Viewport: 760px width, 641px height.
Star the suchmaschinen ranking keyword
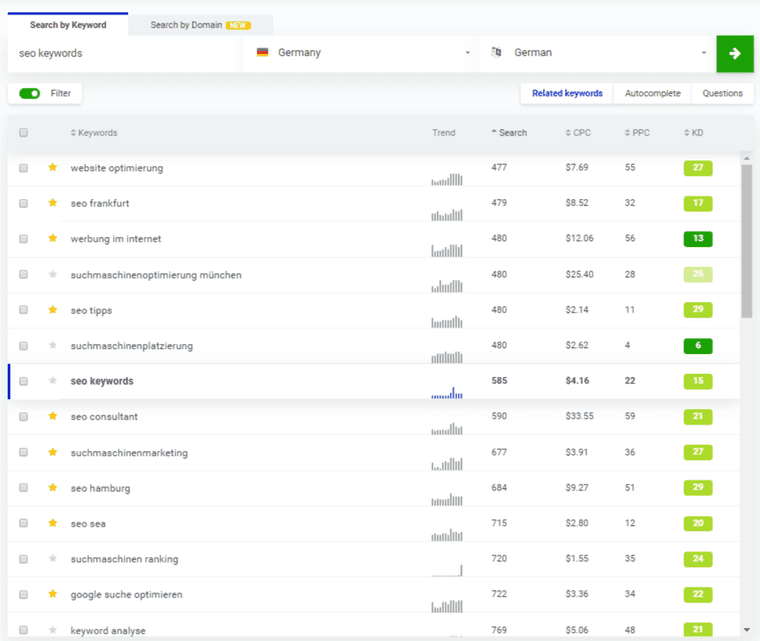[53, 559]
